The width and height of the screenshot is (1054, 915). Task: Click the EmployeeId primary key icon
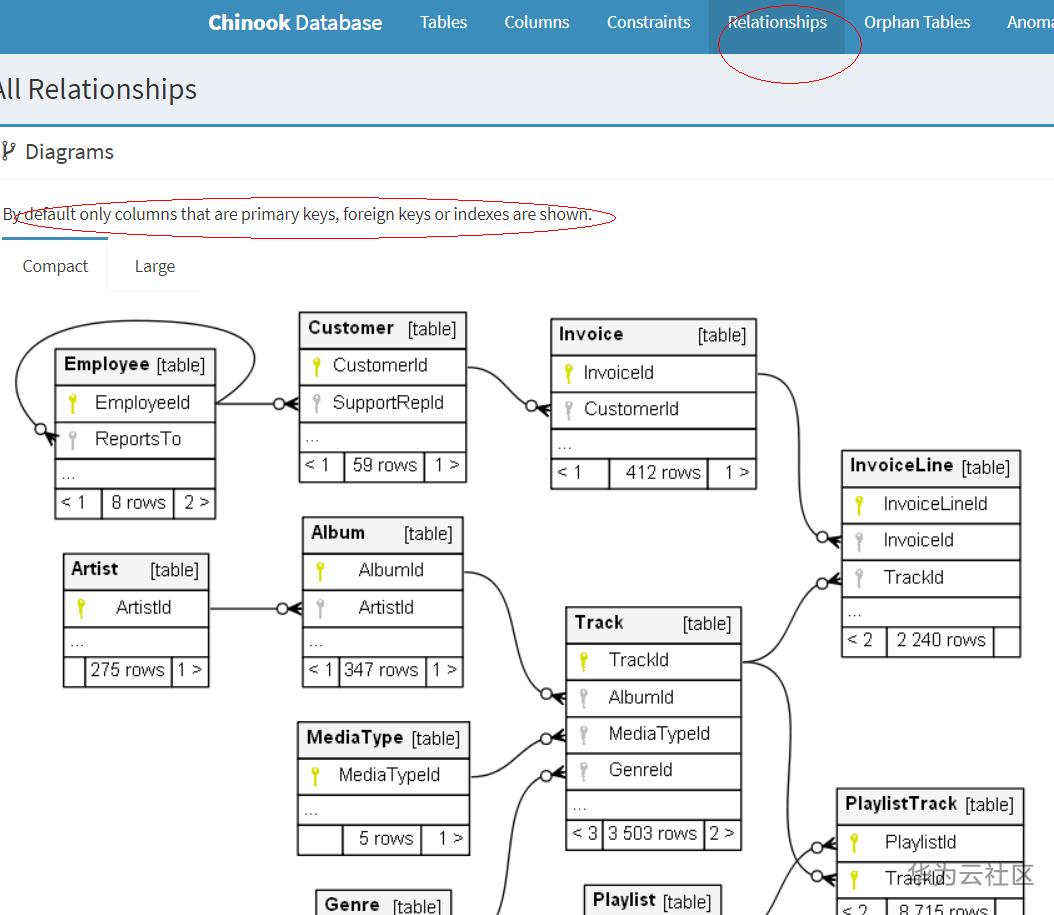pyautogui.click(x=73, y=403)
